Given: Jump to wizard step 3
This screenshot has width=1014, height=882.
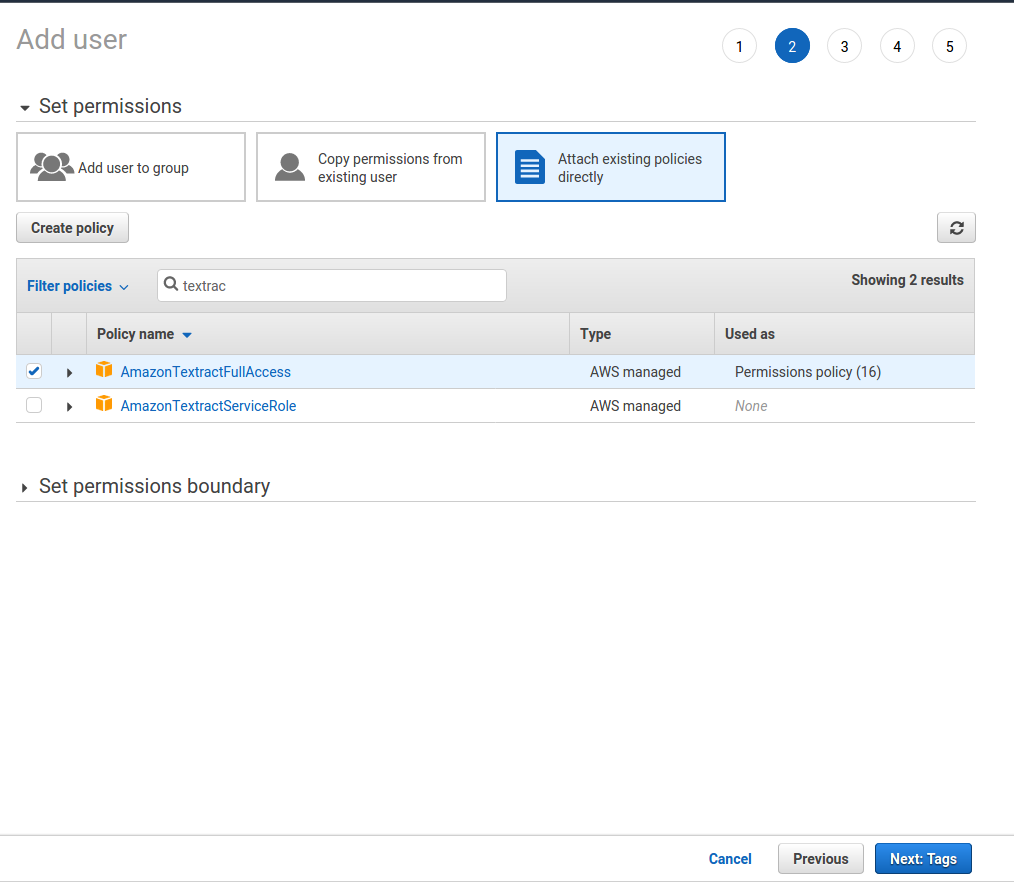Looking at the screenshot, I should [x=845, y=46].
